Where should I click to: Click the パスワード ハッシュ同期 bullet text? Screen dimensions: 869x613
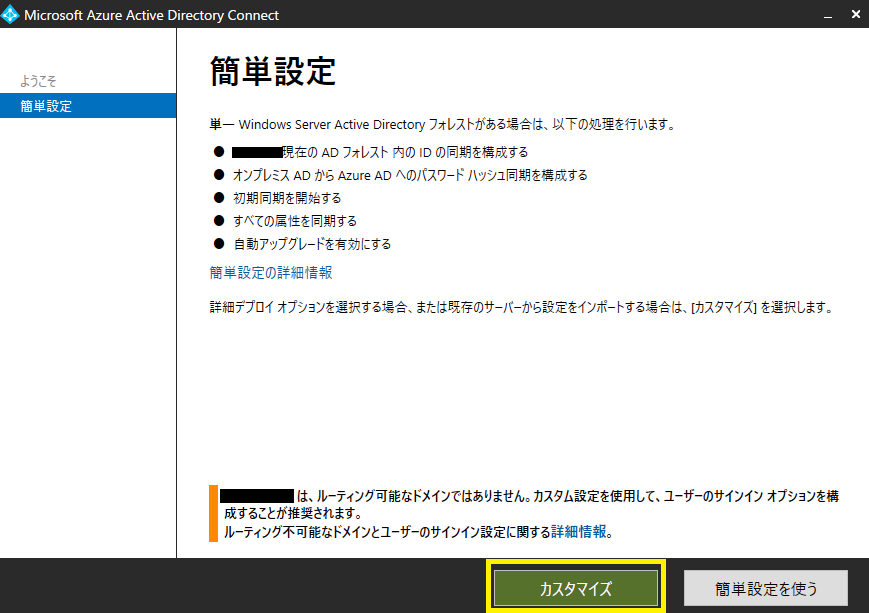(x=410, y=175)
